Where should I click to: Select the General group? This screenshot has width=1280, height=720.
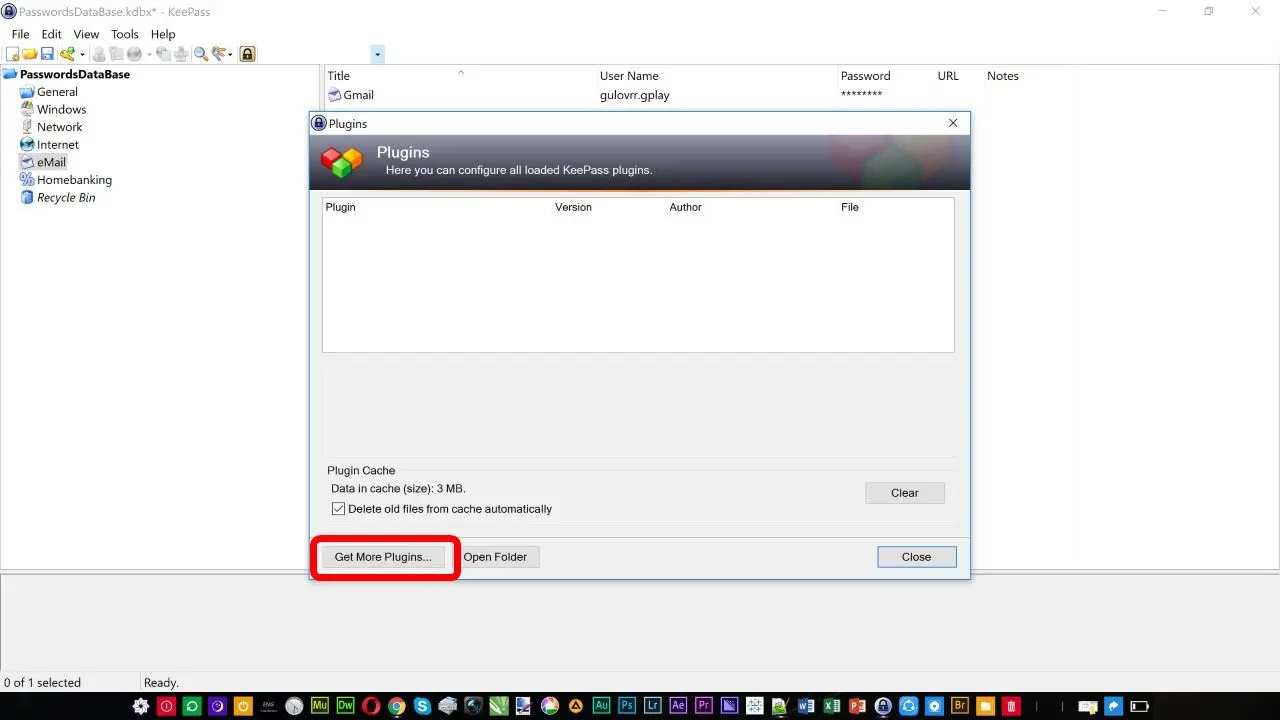57,92
